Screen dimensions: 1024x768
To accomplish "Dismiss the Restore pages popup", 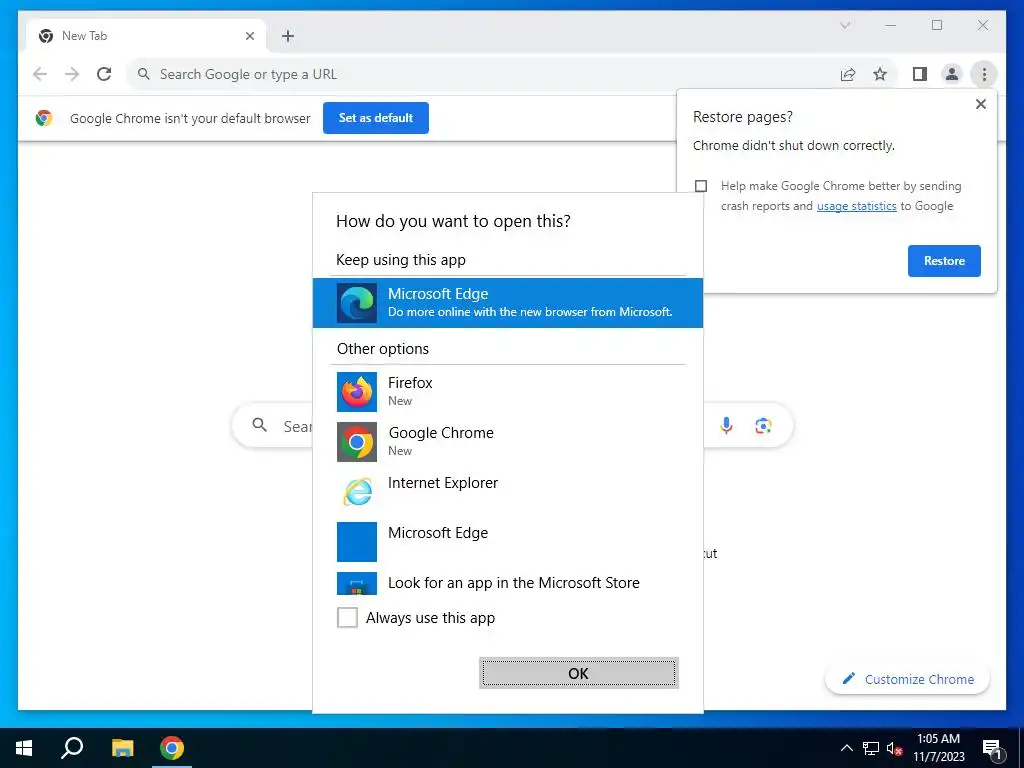I will (980, 104).
